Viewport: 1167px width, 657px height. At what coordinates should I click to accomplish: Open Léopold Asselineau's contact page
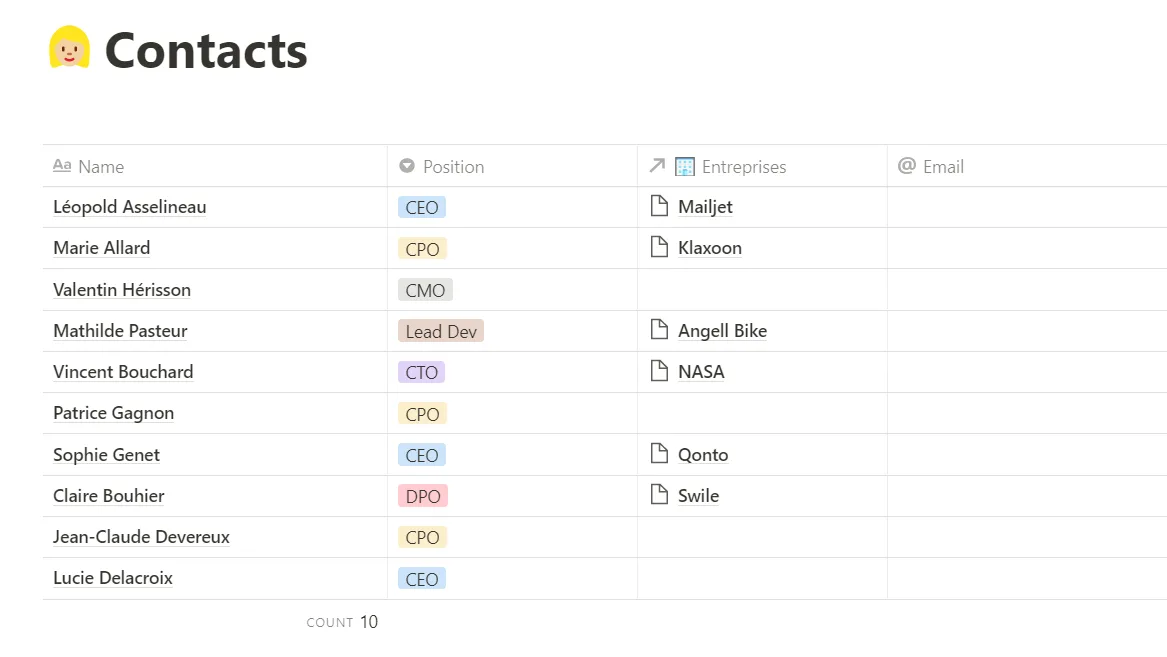pyautogui.click(x=129, y=207)
